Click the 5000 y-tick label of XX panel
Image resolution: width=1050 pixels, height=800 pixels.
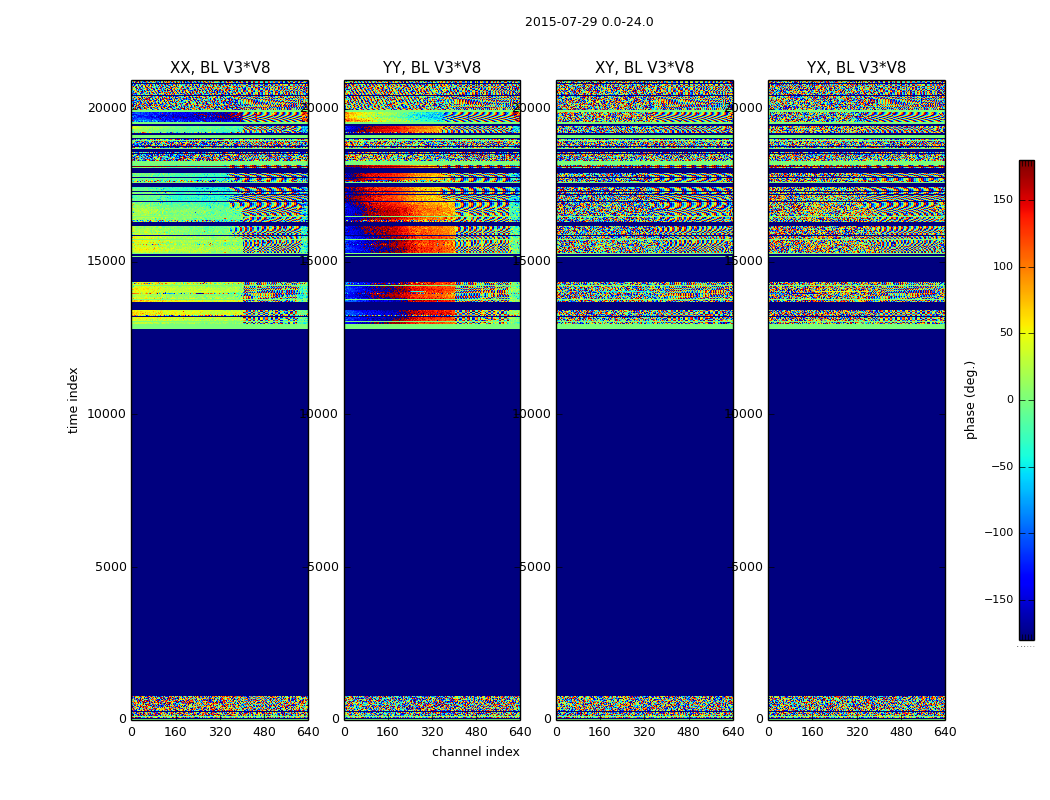110,567
